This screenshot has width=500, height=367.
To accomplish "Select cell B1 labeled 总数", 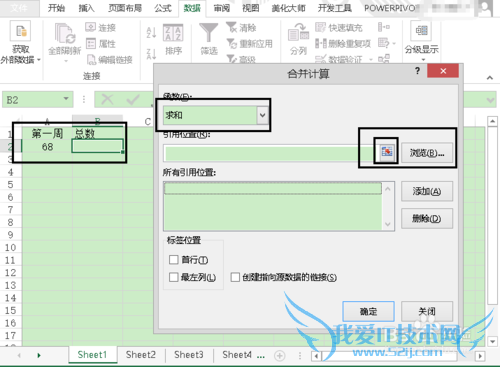I will pyautogui.click(x=97, y=134).
